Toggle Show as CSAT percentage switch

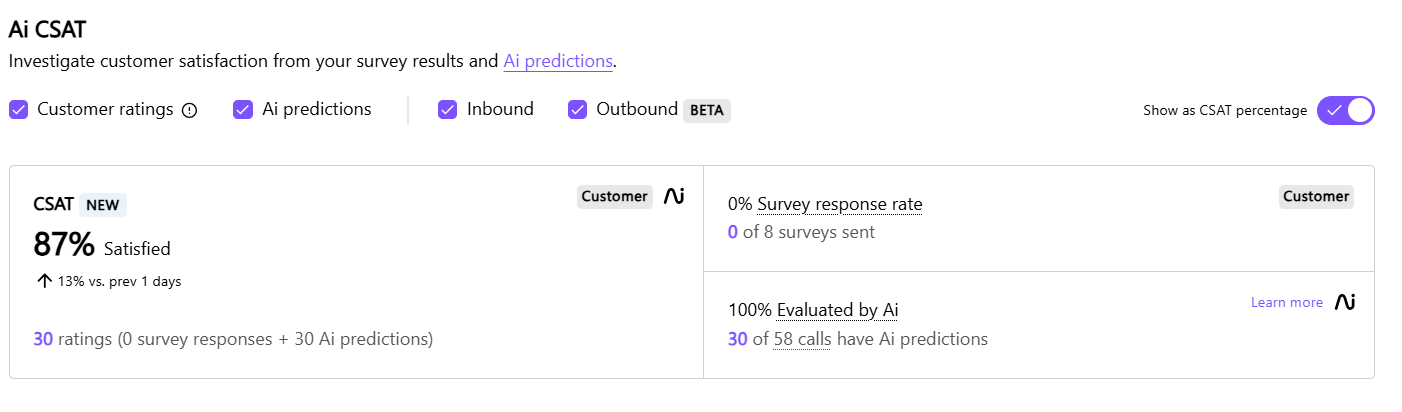[x=1346, y=111]
